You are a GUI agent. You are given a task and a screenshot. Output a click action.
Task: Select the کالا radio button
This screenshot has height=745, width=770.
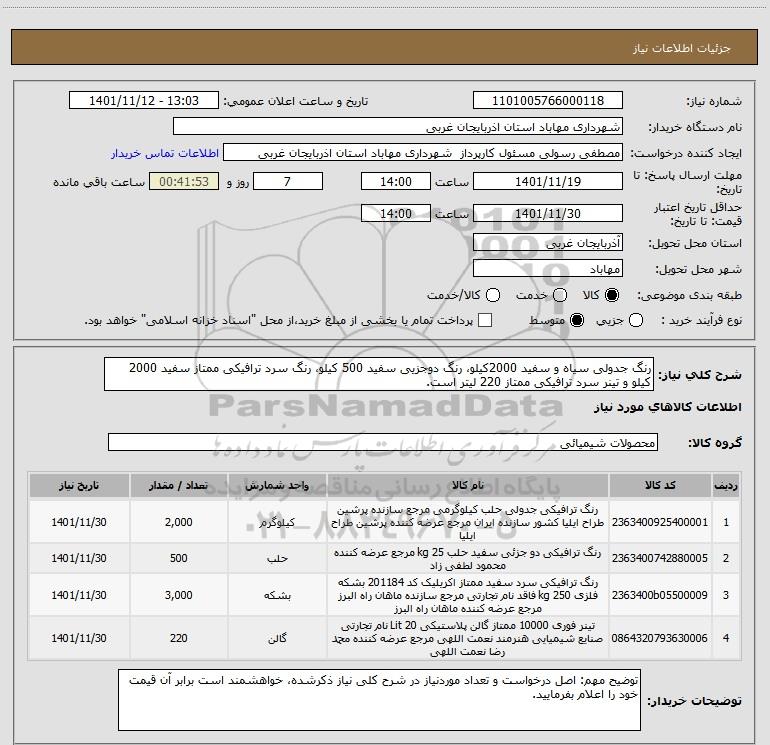click(612, 295)
